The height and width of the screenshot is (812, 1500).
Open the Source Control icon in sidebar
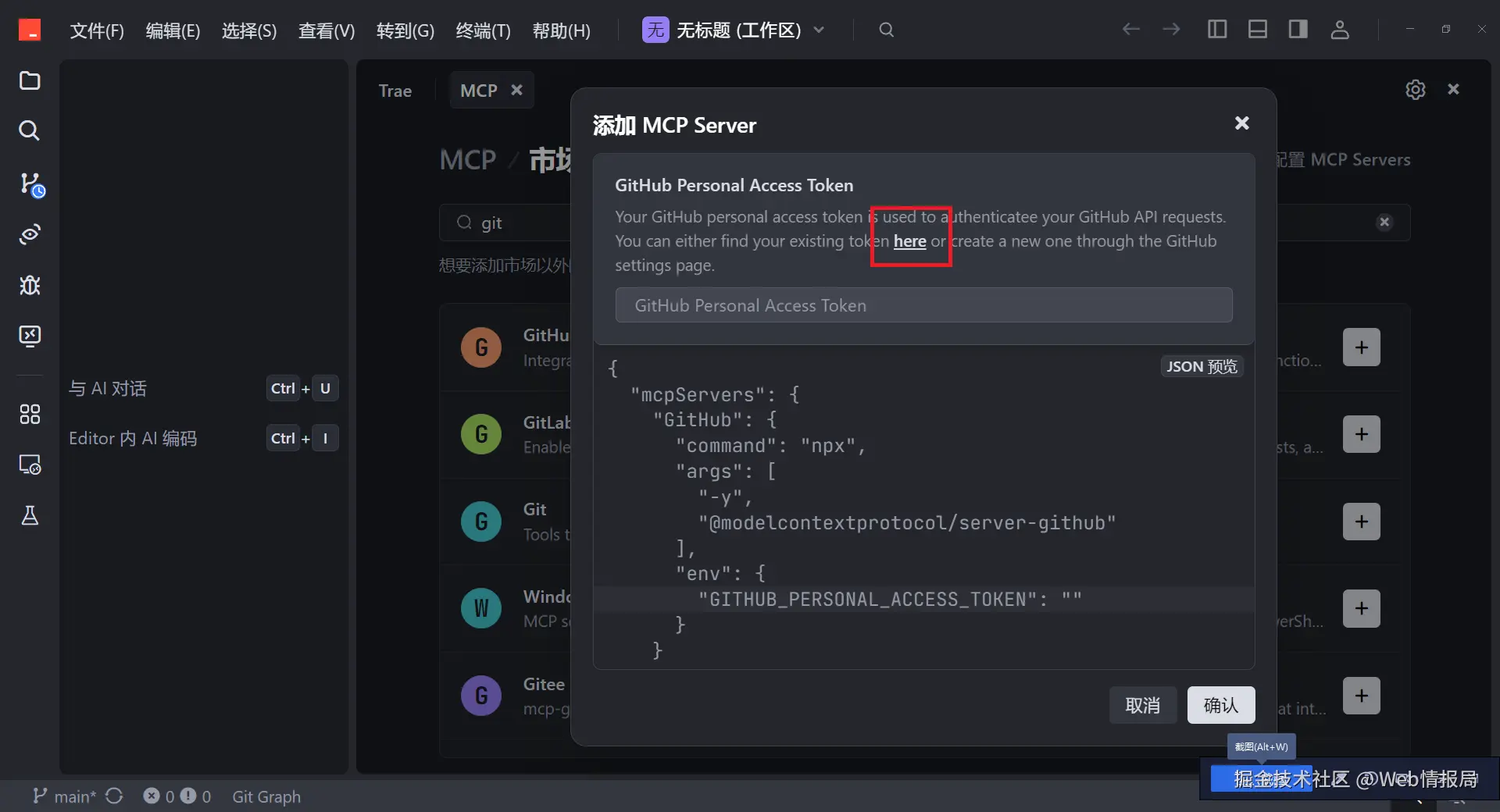31,184
